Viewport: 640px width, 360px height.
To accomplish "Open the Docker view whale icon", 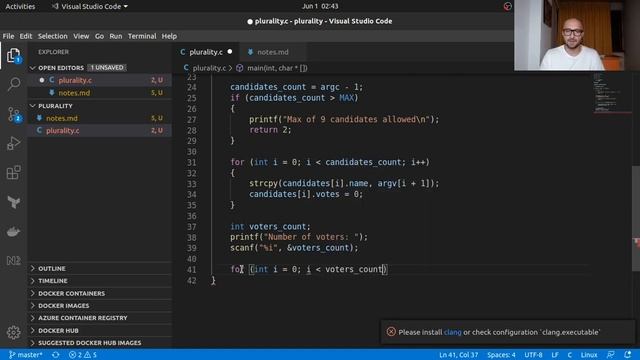I will click(13, 231).
